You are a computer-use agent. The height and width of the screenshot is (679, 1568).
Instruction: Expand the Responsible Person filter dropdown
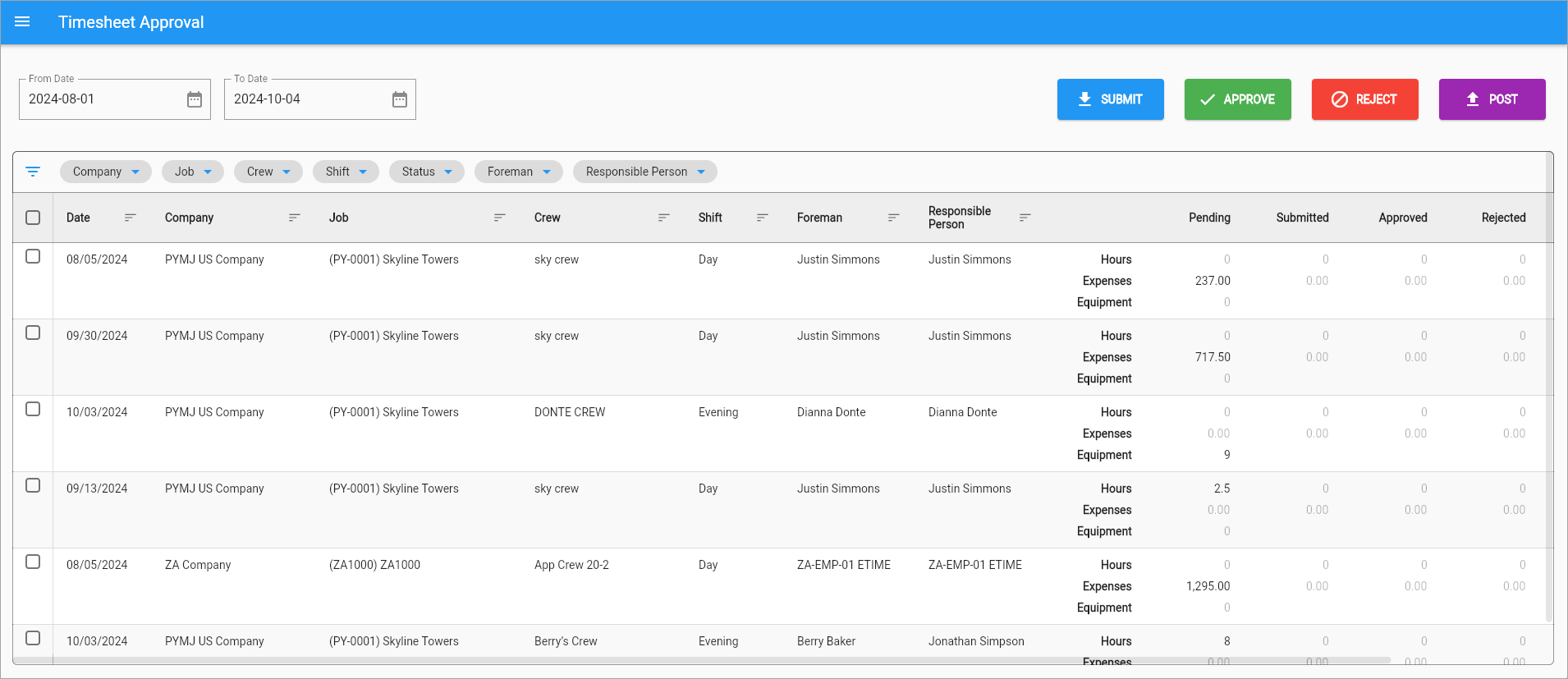coord(645,172)
